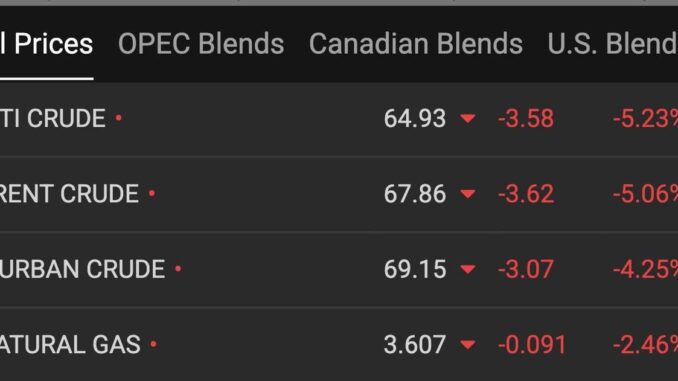Click the red down arrow next to 3.607

468,345
